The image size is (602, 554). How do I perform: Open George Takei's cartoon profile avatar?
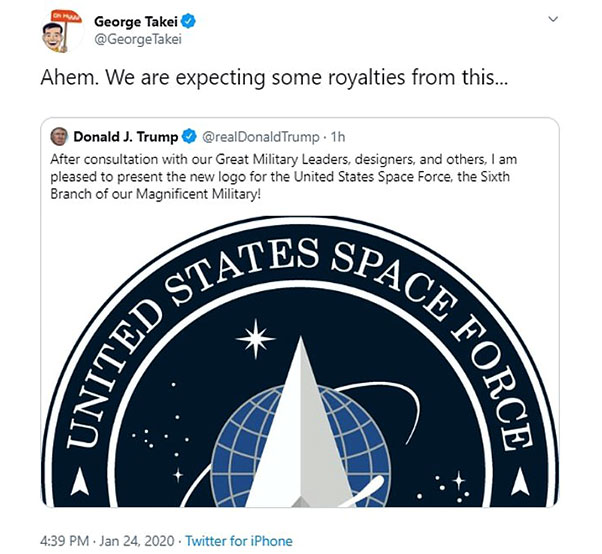click(x=62, y=31)
